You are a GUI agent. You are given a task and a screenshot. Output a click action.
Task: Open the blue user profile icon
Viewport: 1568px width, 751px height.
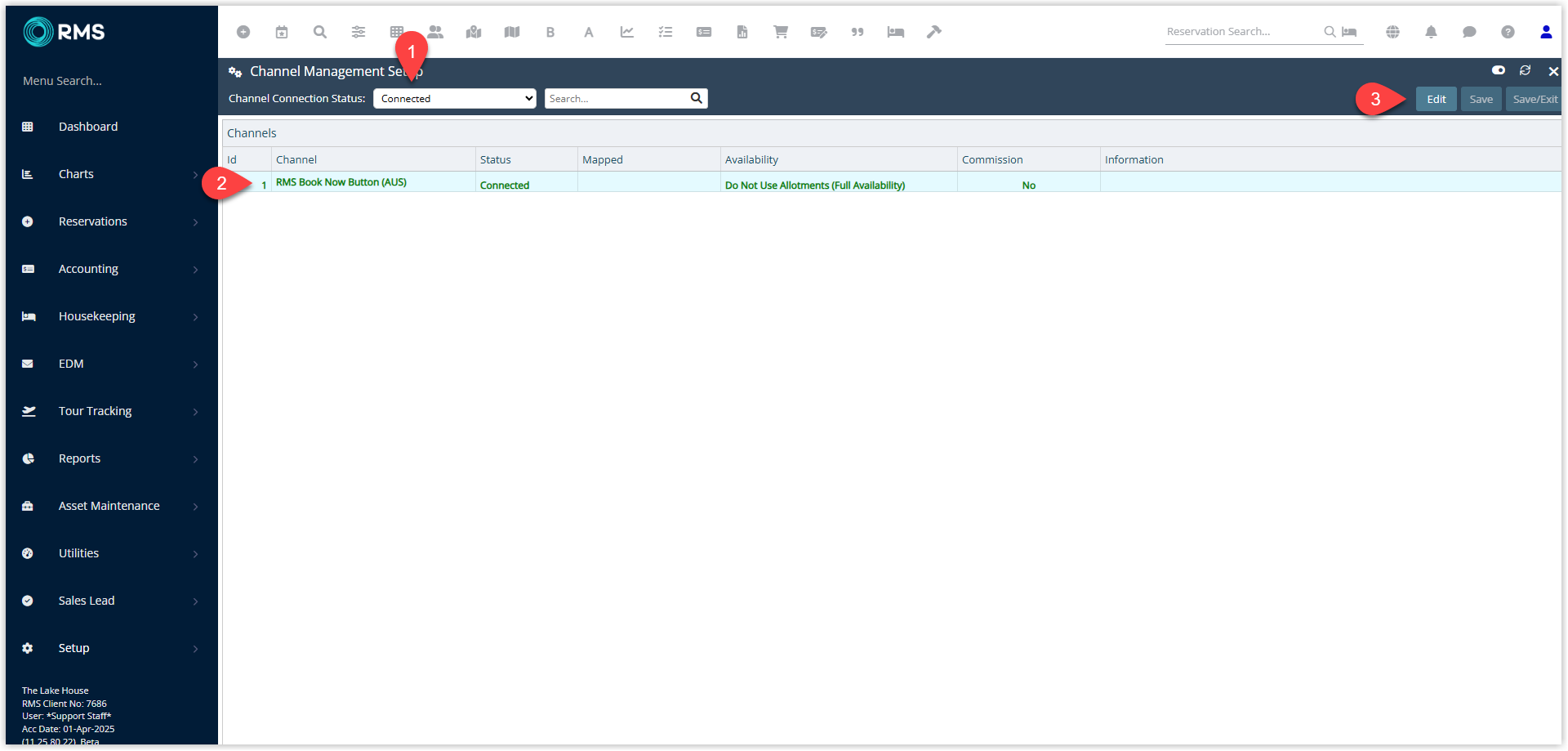pos(1546,32)
